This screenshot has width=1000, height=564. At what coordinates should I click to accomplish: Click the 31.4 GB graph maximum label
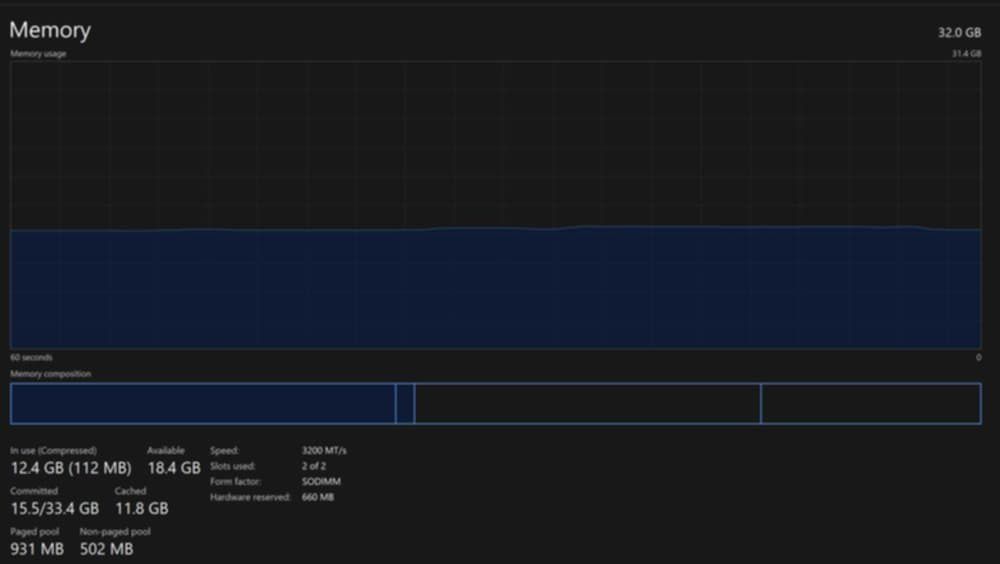pyautogui.click(x=966, y=54)
